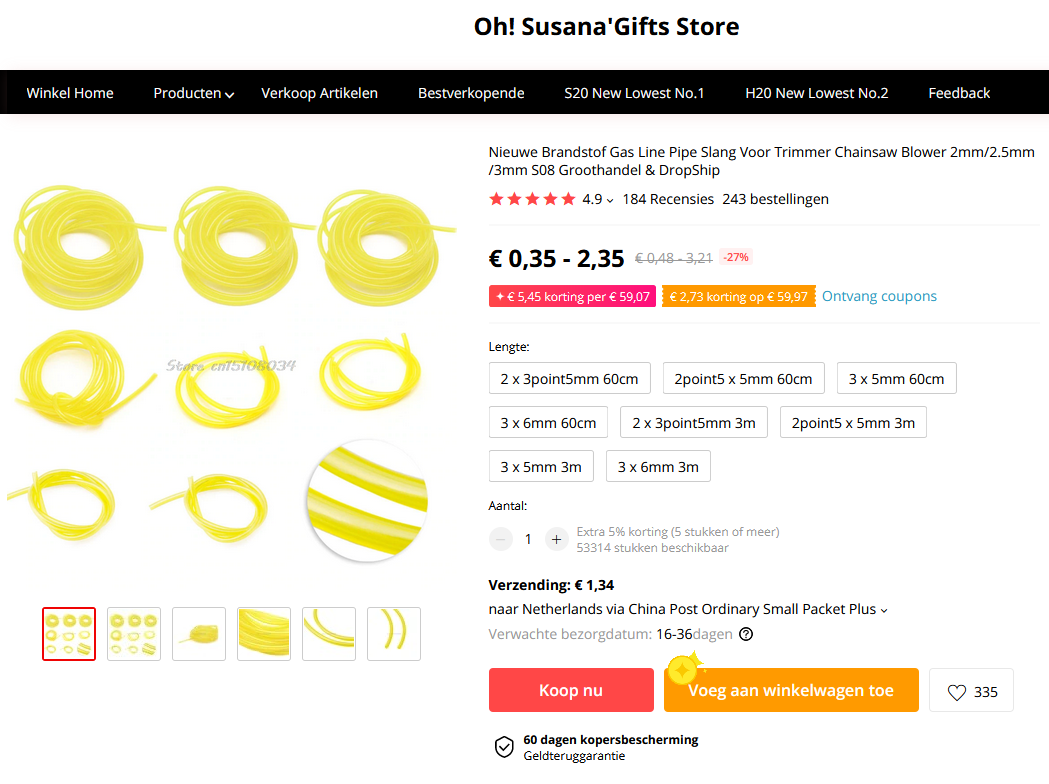The height and width of the screenshot is (784, 1049).
Task: Open the shipping method dropdown for China Post
Action: (884, 610)
